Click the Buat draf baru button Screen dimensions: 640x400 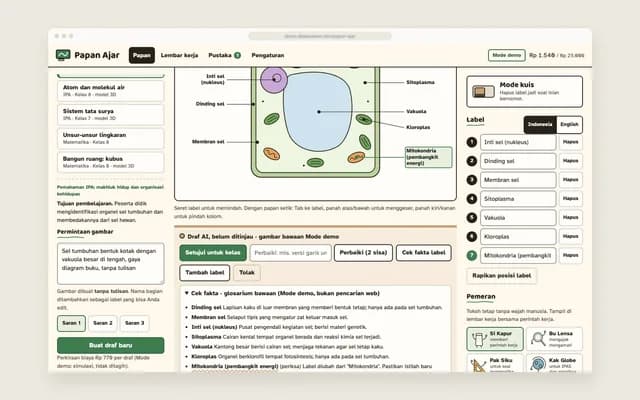tap(111, 345)
